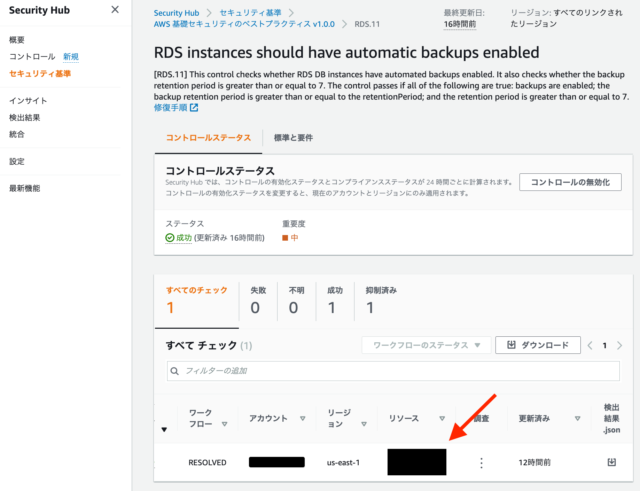This screenshot has height=491, width=640.
Task: Click the コントロールの無効化 button
Action: point(570,182)
